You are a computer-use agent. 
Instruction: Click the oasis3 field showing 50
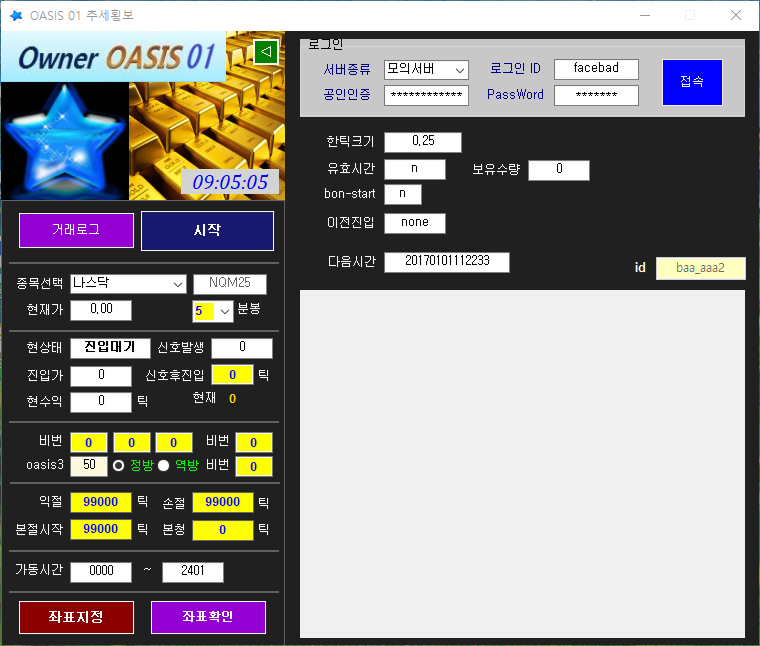(89, 466)
